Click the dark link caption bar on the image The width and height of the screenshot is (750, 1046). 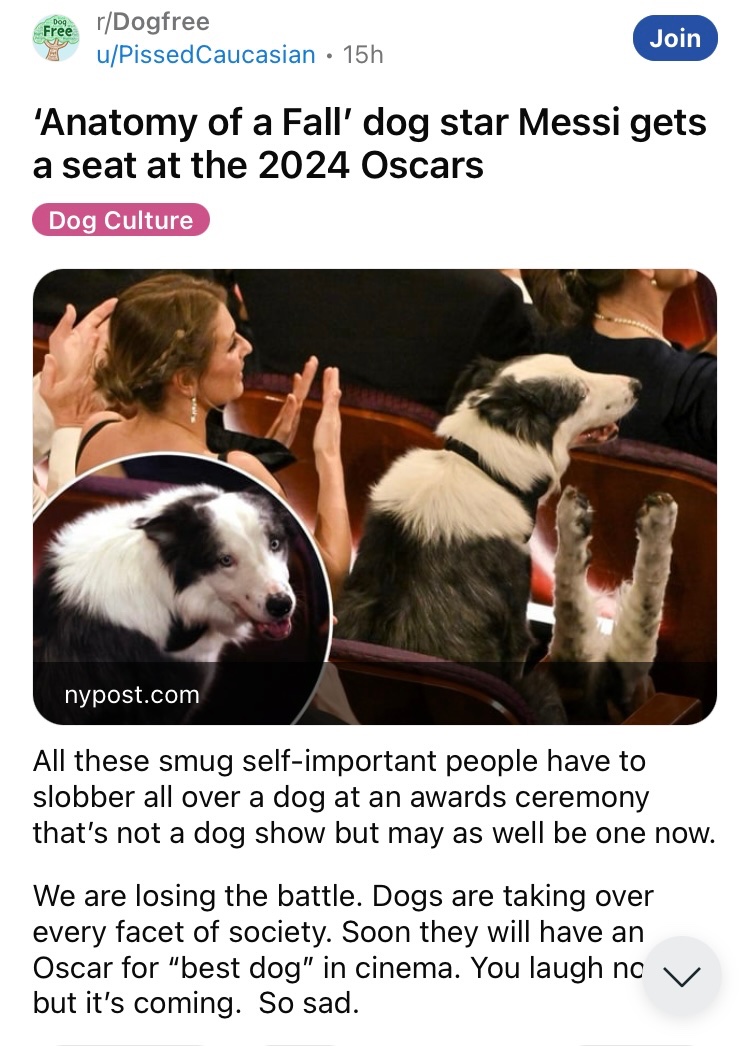(x=375, y=694)
